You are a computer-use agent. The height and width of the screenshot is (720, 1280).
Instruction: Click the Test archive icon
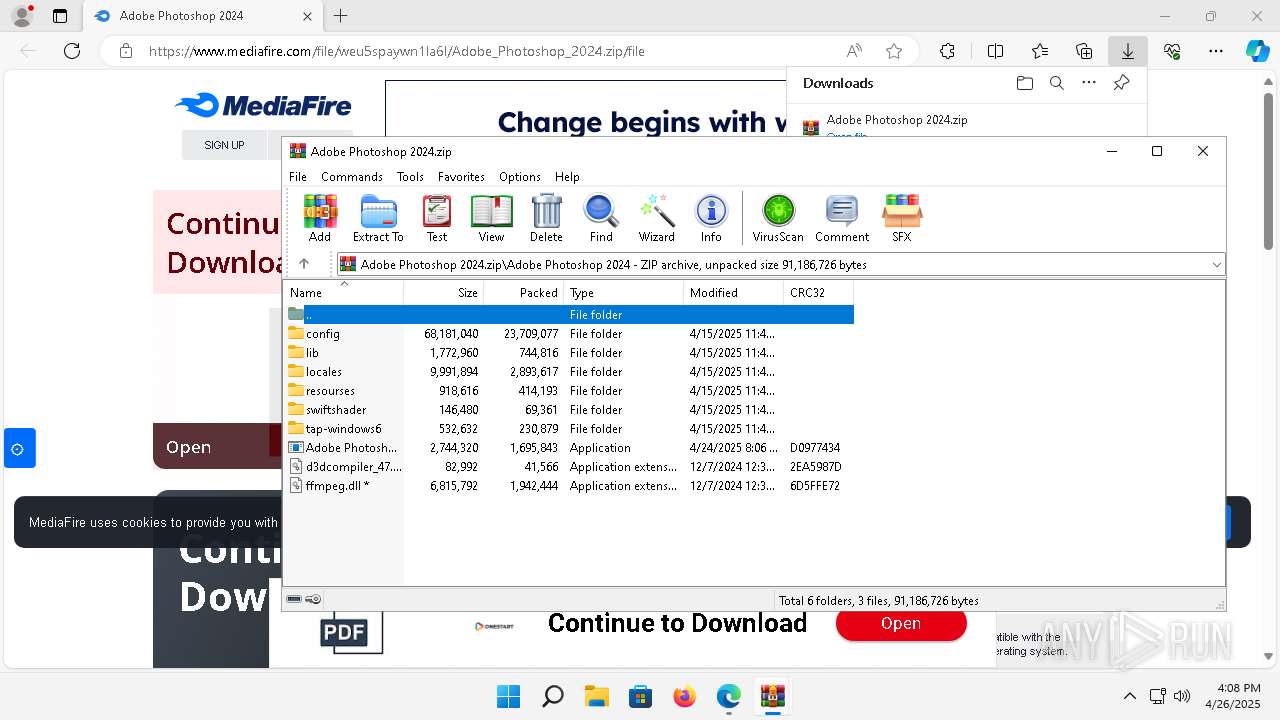pyautogui.click(x=437, y=218)
